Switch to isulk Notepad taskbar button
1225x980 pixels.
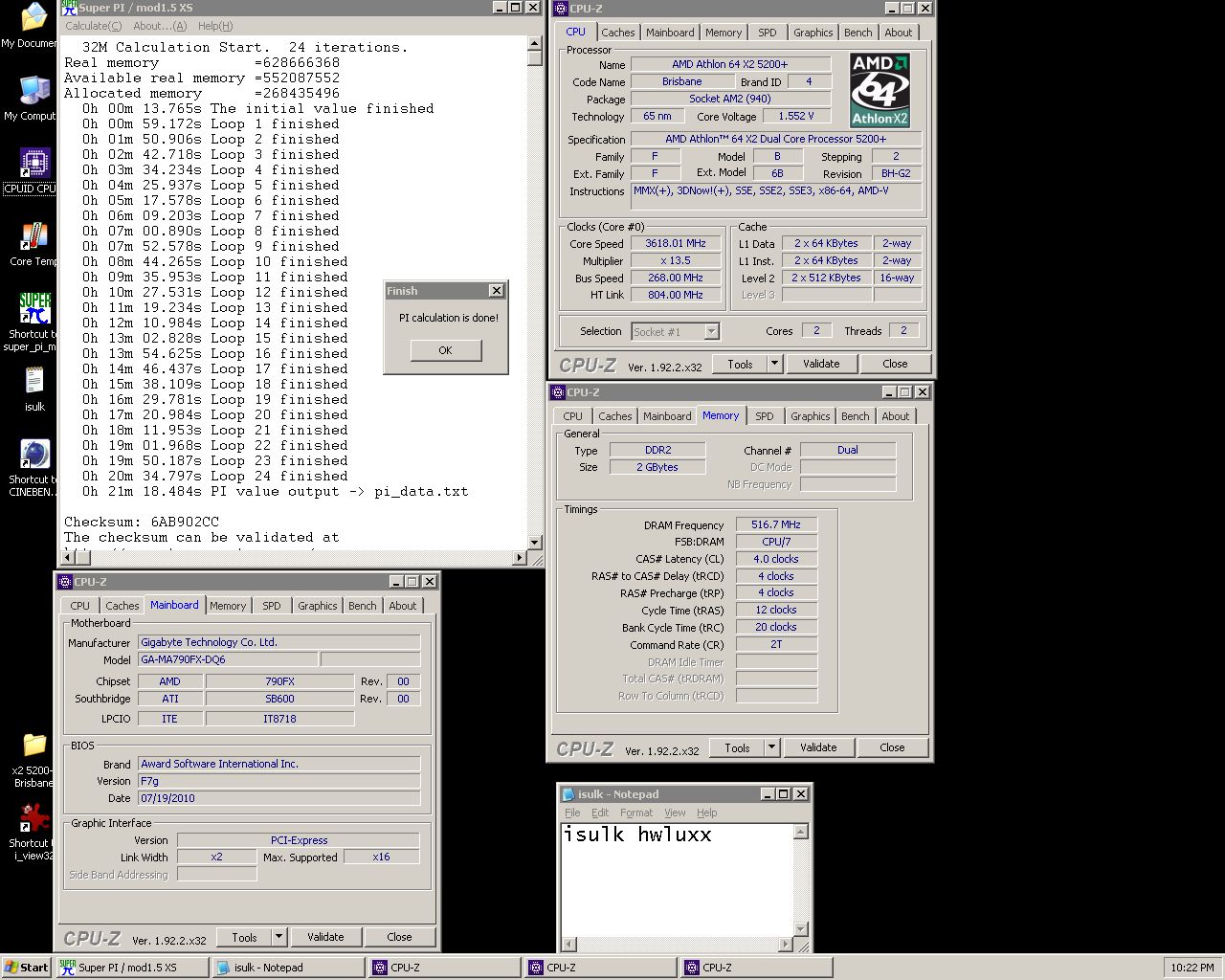tap(288, 968)
